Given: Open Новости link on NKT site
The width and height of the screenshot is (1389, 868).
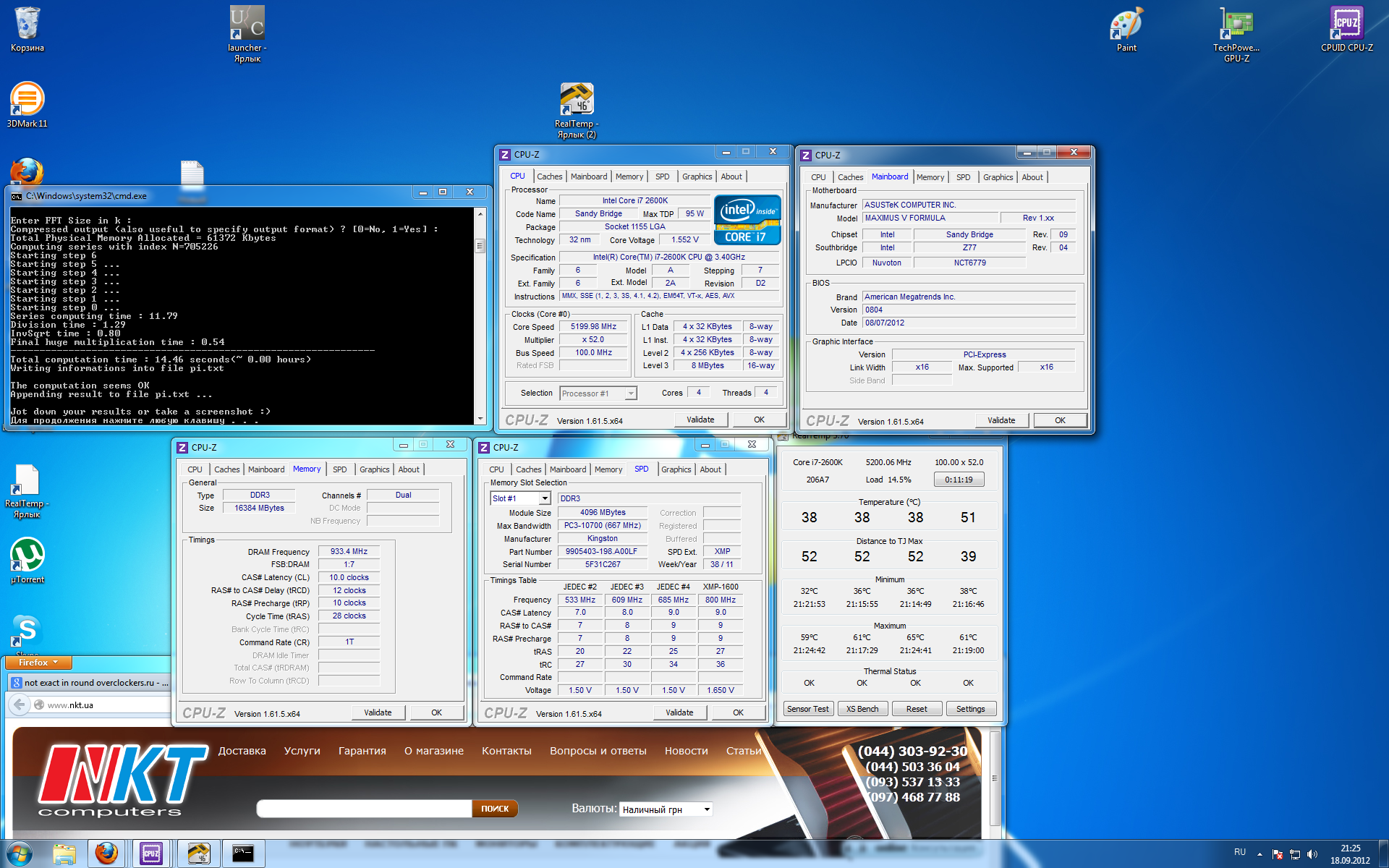Looking at the screenshot, I should (687, 751).
